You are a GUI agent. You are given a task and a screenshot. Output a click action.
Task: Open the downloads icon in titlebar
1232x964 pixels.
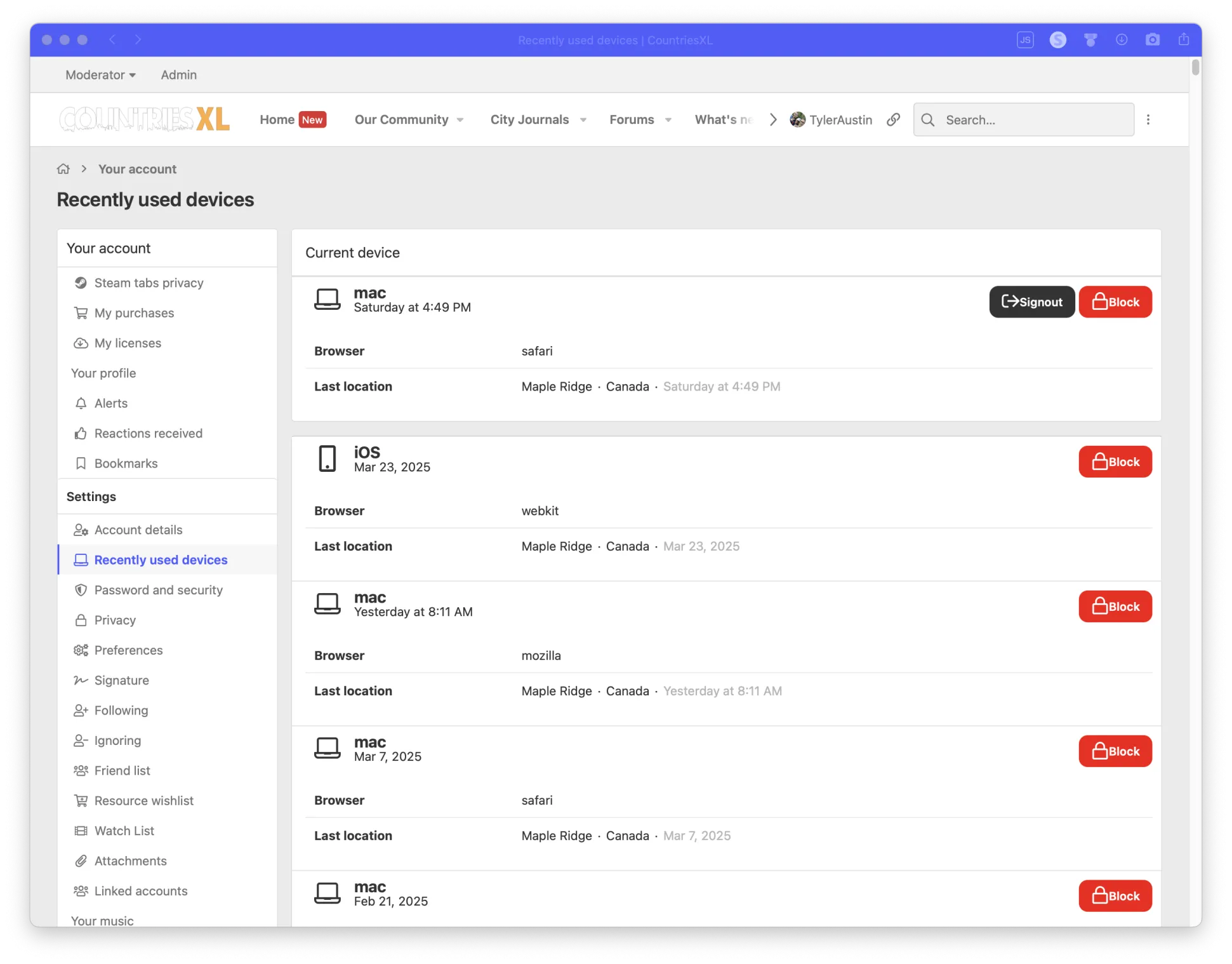pos(1121,40)
